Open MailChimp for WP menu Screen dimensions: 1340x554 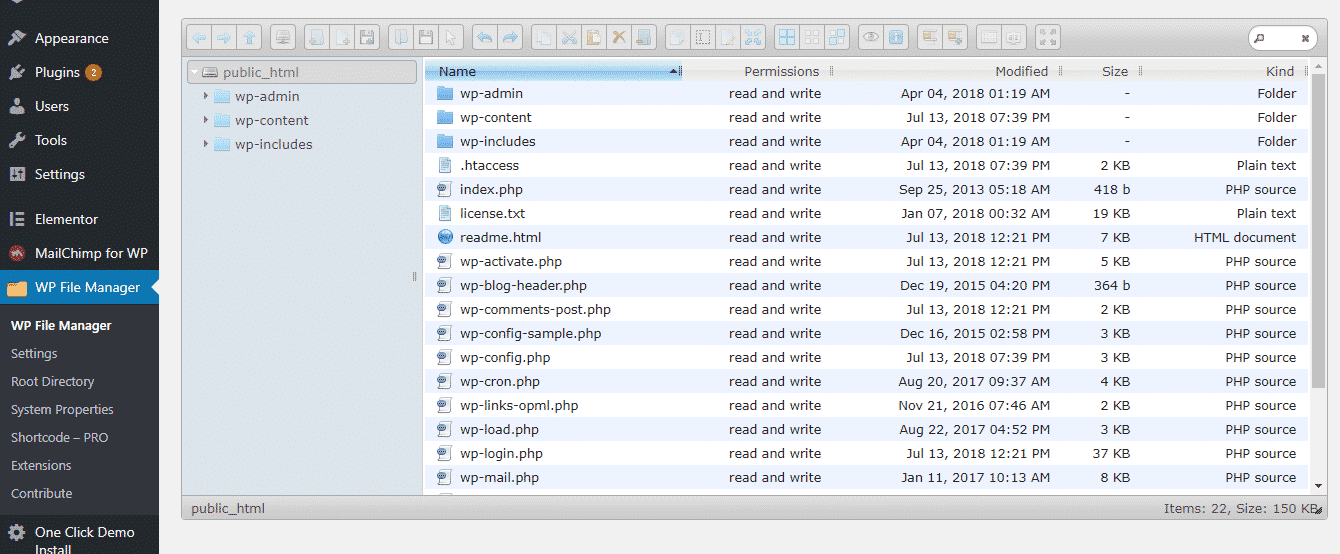pos(79,253)
